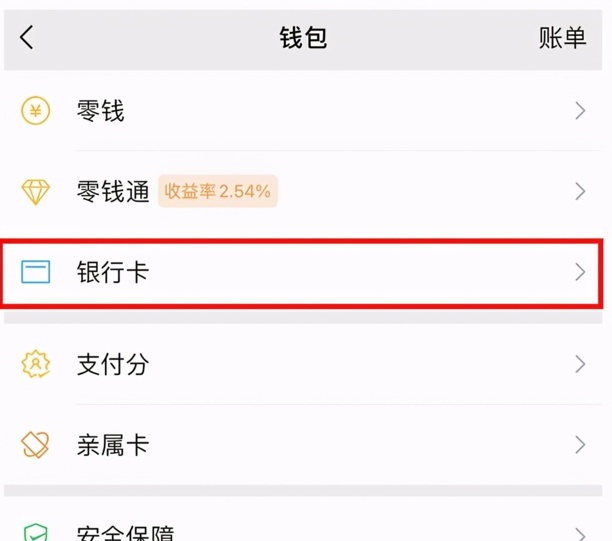Open the 账单 bills page
The height and width of the screenshot is (541, 612).
562,38
